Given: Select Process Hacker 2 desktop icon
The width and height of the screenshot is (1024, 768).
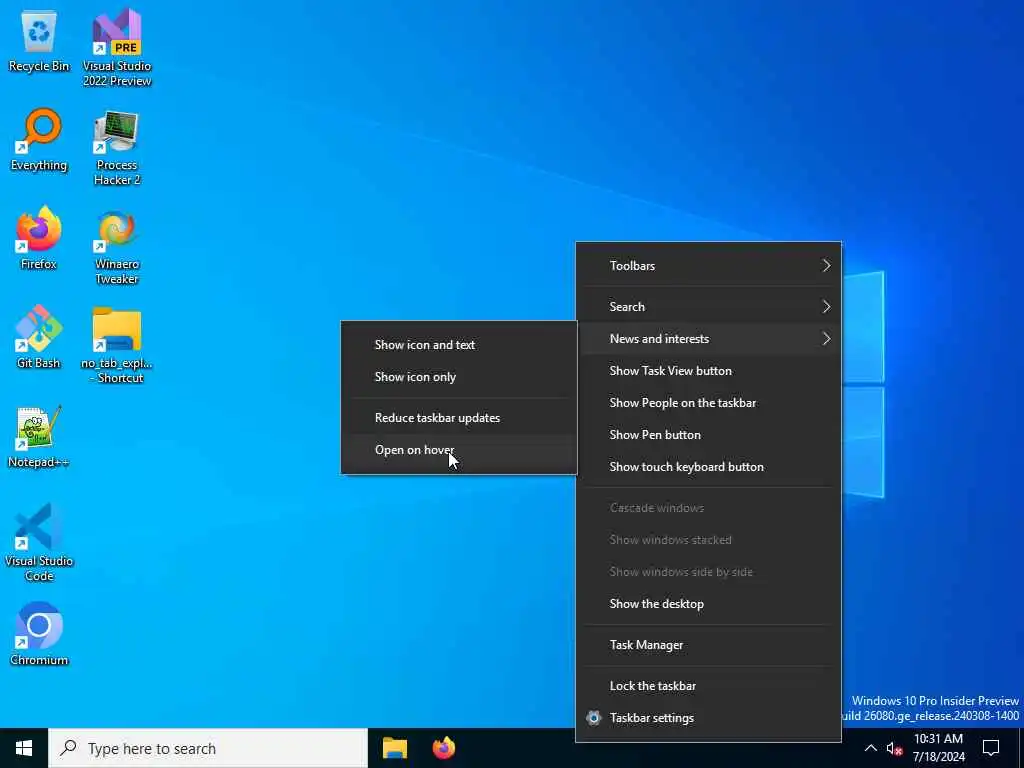Looking at the screenshot, I should click(x=117, y=148).
